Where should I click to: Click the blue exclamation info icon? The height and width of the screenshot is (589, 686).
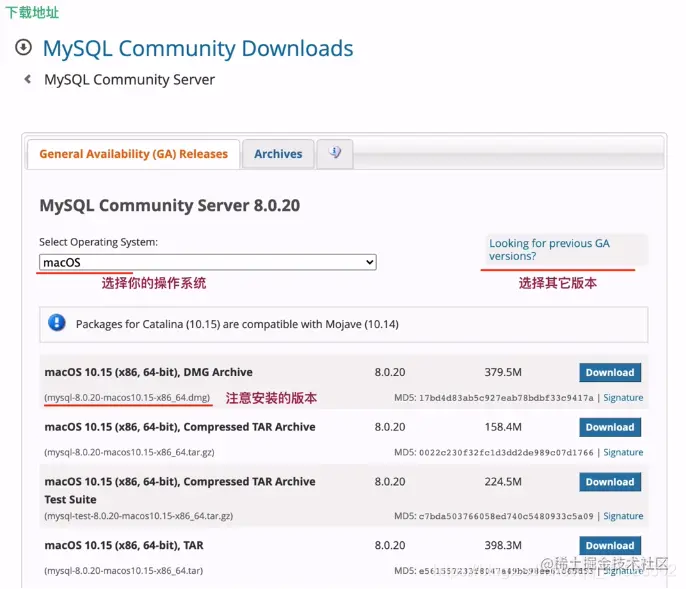click(56, 323)
